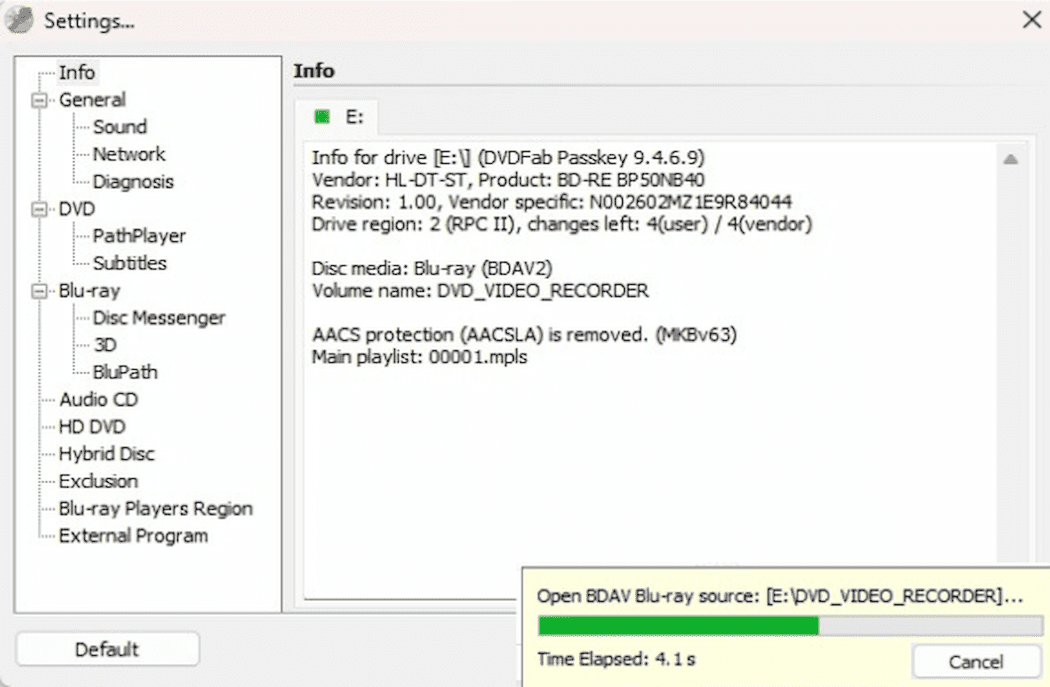Select the BluPath tree item
This screenshot has width=1050, height=687.
click(x=125, y=372)
